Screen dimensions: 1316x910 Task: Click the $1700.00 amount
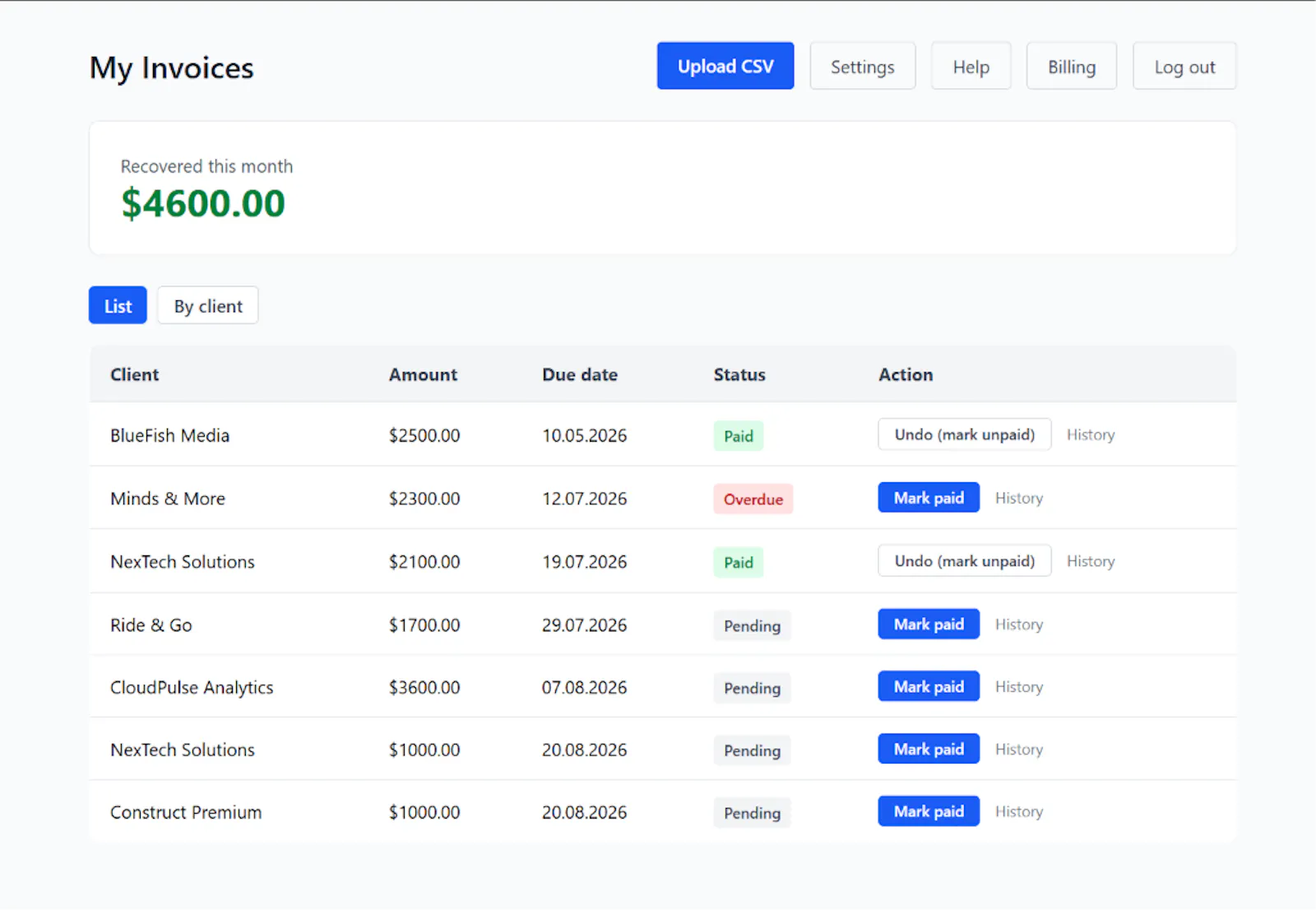coord(424,625)
